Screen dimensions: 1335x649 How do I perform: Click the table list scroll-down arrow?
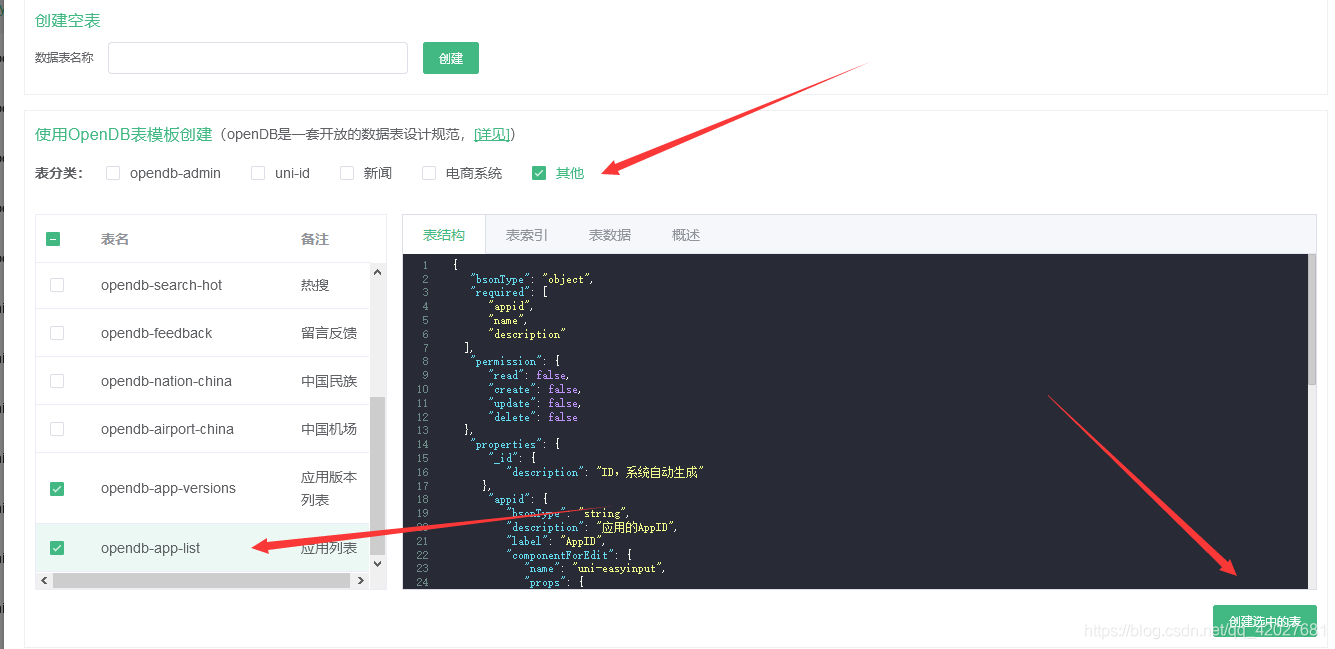377,564
